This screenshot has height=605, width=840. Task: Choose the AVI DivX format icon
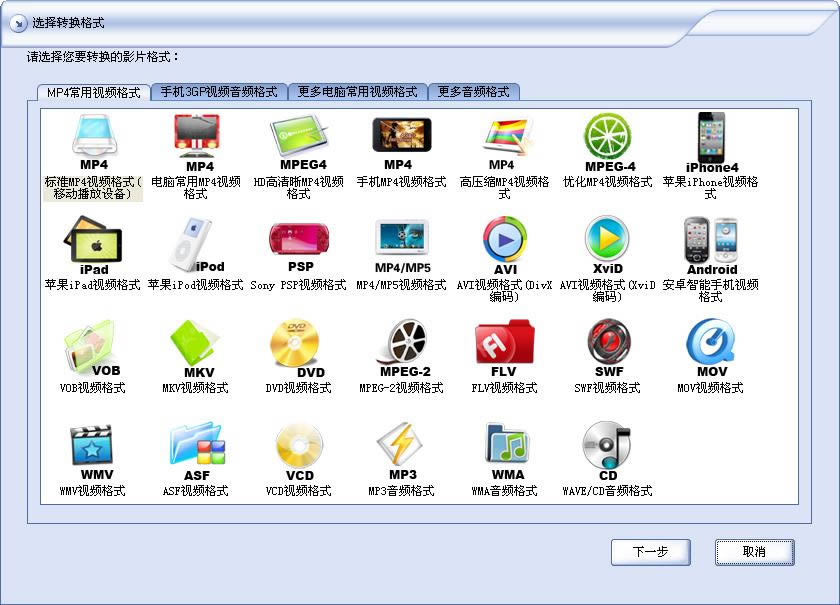click(x=505, y=245)
